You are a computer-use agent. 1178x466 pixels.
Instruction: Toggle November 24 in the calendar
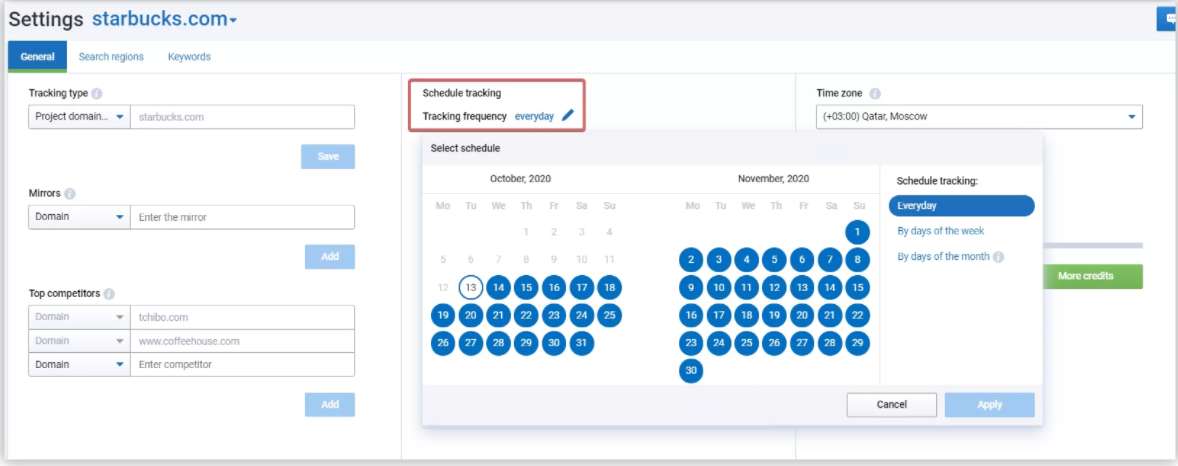click(x=718, y=343)
